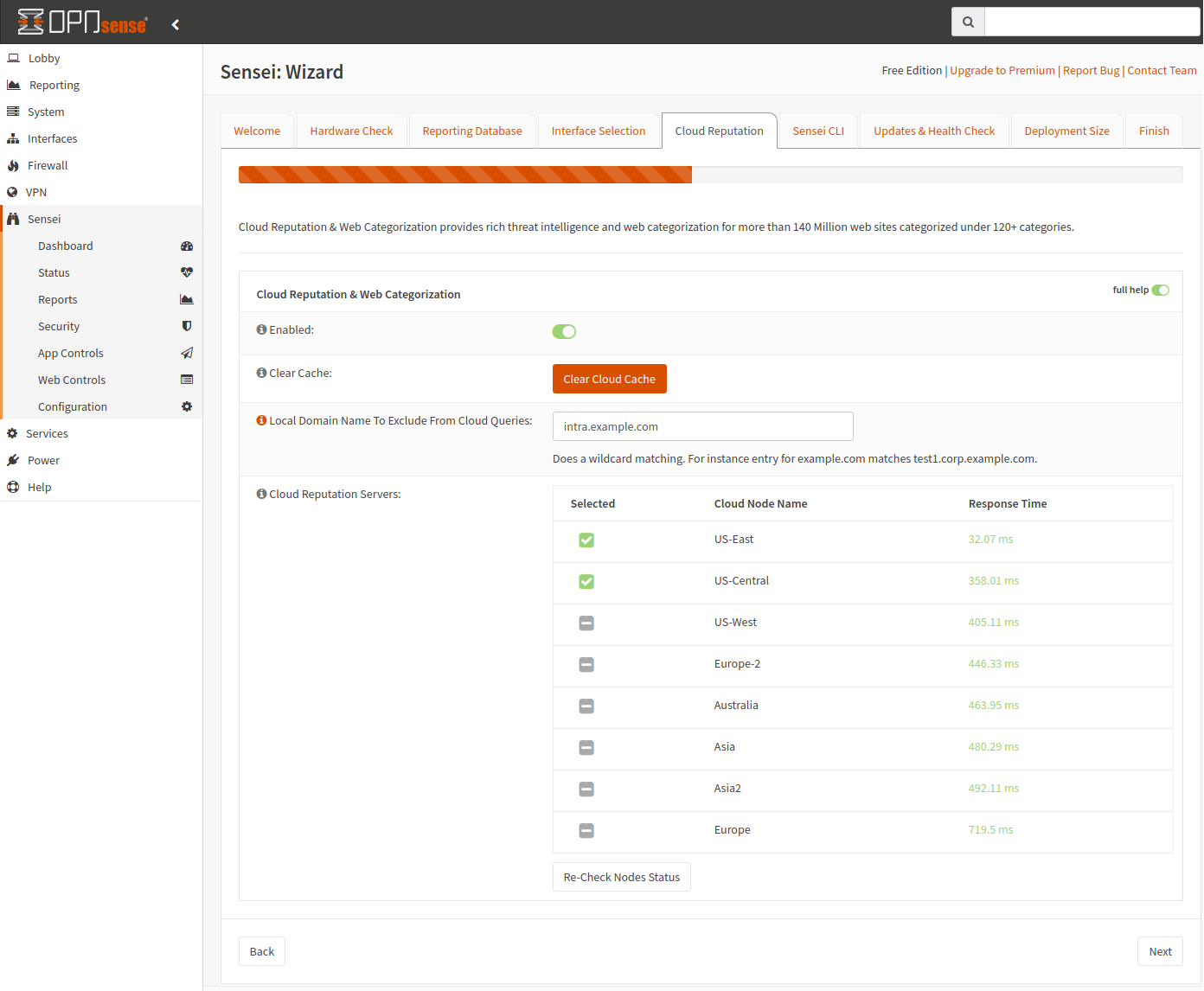
Task: Click the Security shield icon
Action: tap(187, 326)
